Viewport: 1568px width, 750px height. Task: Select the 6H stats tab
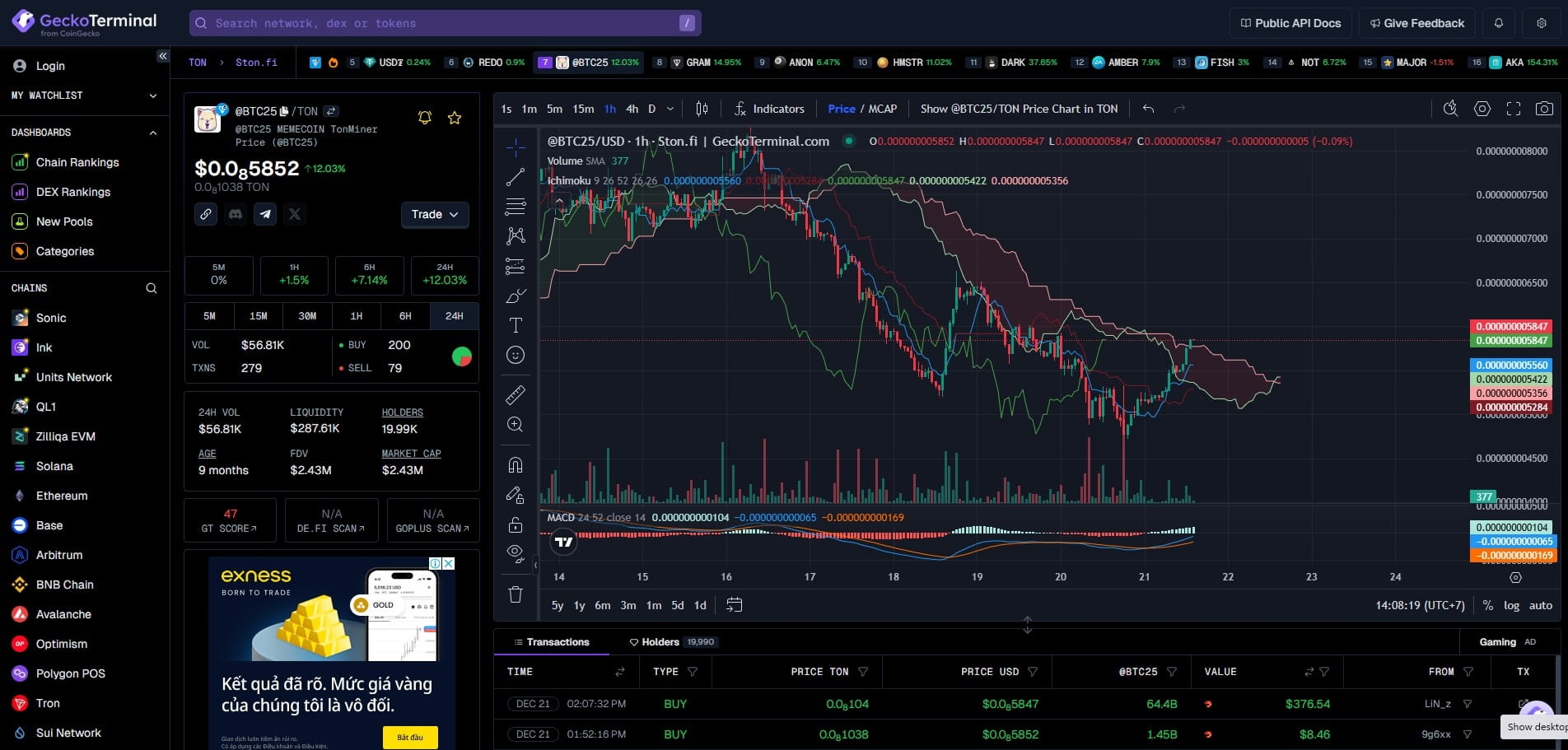click(x=405, y=316)
